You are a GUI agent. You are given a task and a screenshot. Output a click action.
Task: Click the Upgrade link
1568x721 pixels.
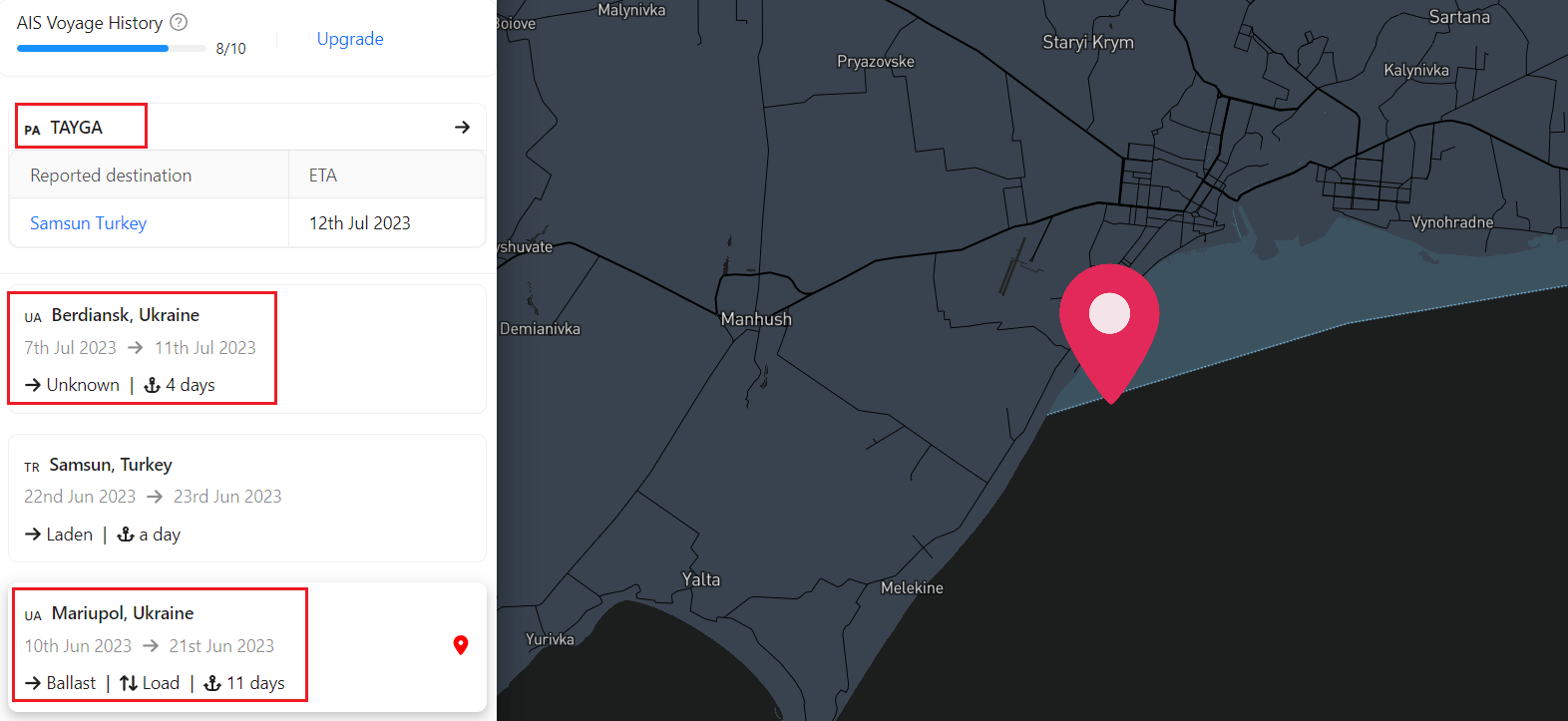click(350, 39)
